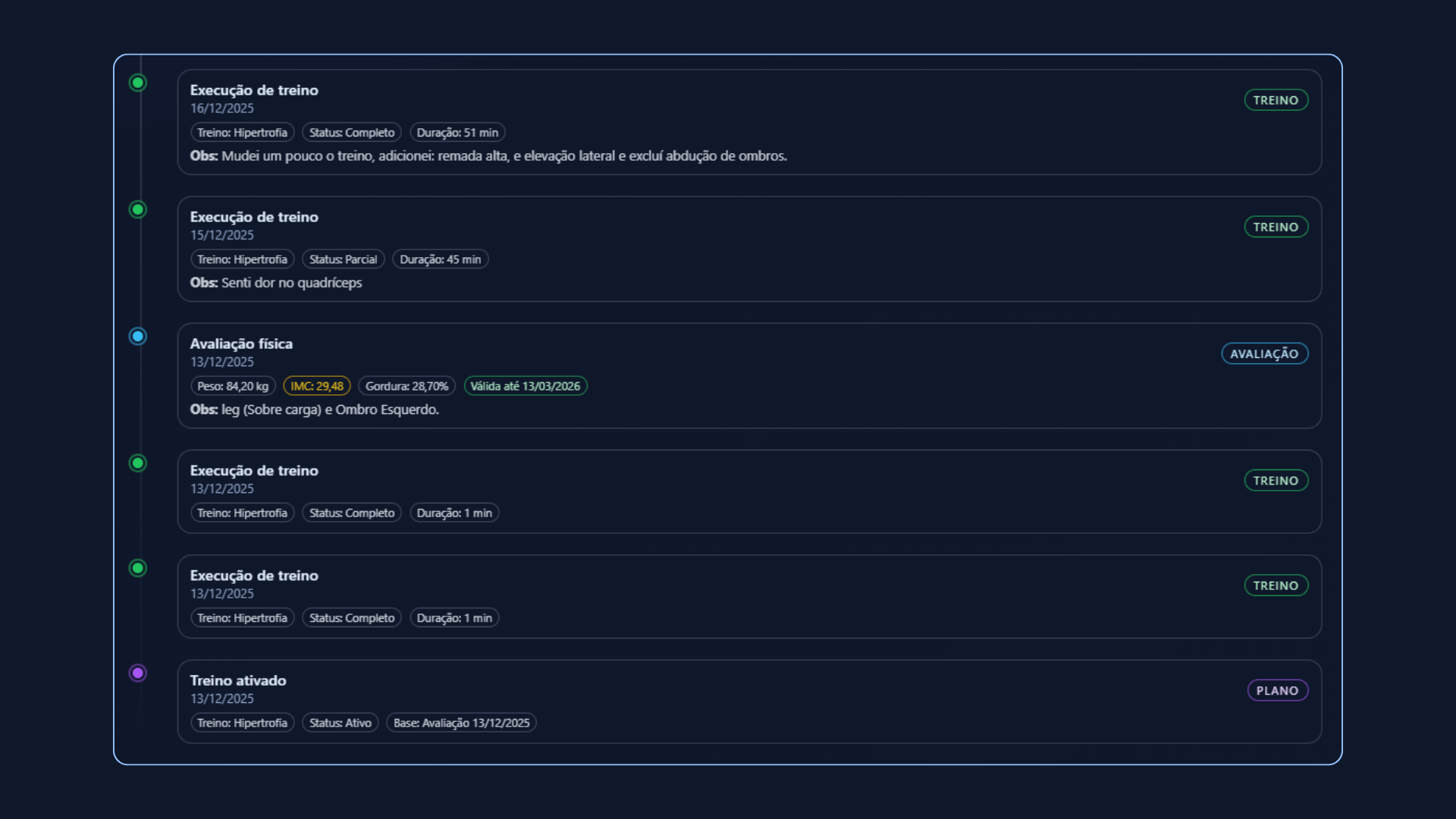Click TREINO badge on 15/12/2025 entry

click(x=1276, y=227)
